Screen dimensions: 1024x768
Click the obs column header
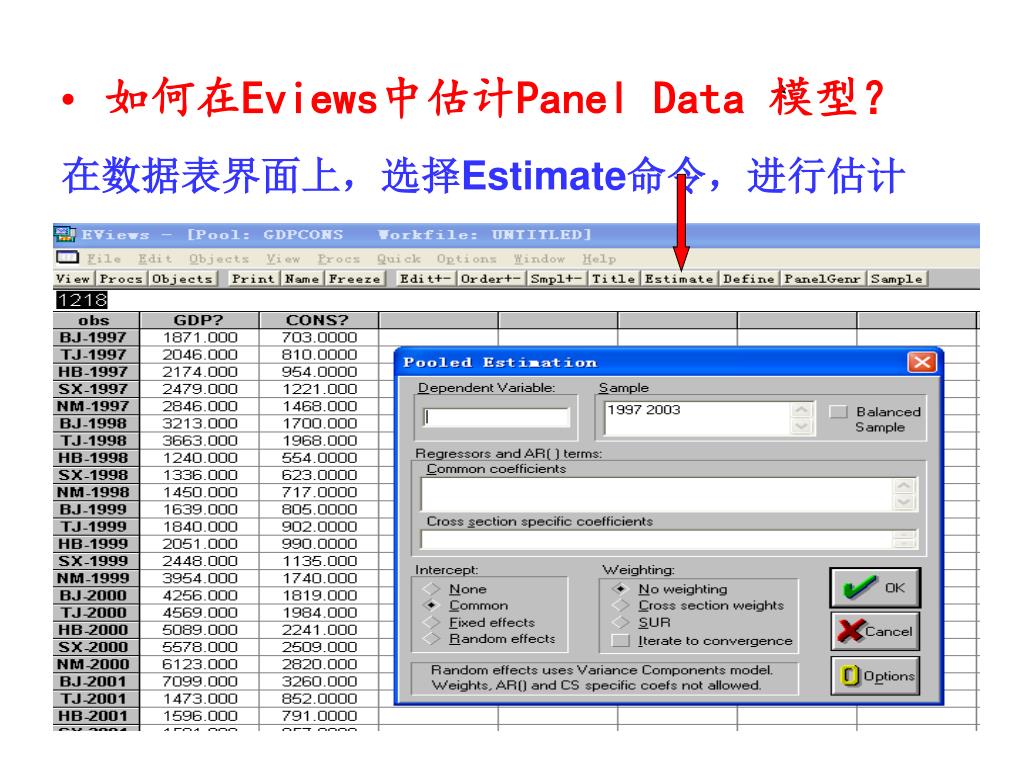(95, 320)
